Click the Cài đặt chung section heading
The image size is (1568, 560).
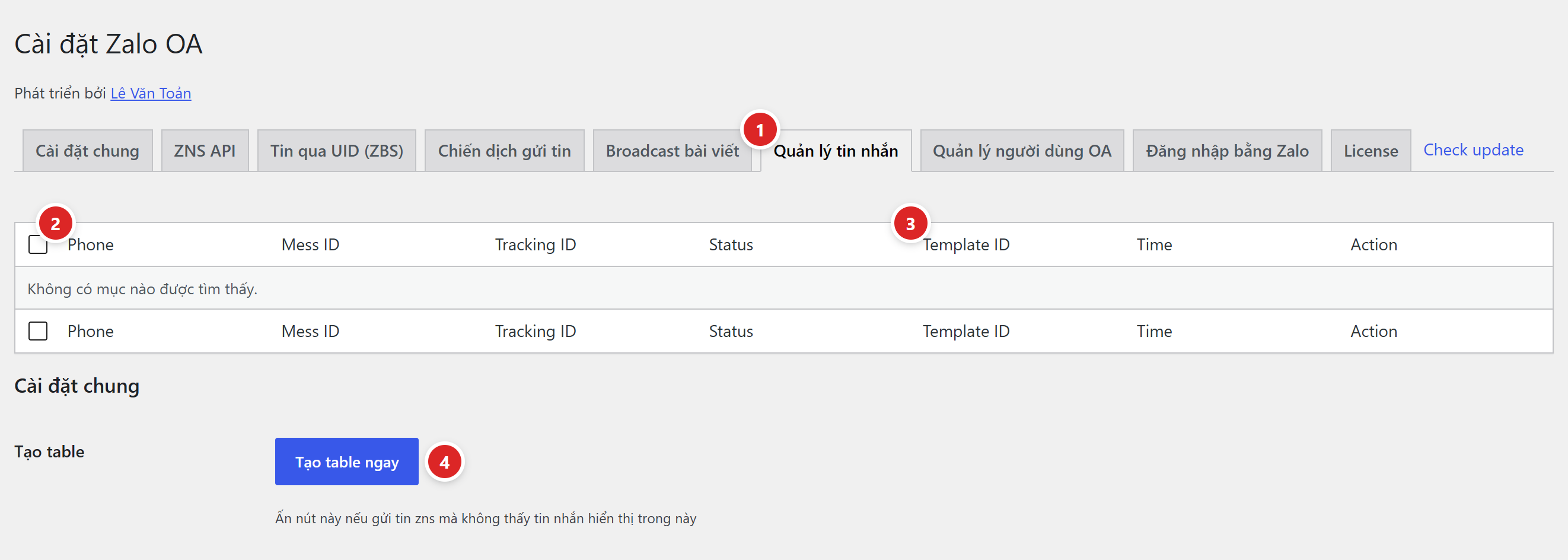(x=77, y=386)
